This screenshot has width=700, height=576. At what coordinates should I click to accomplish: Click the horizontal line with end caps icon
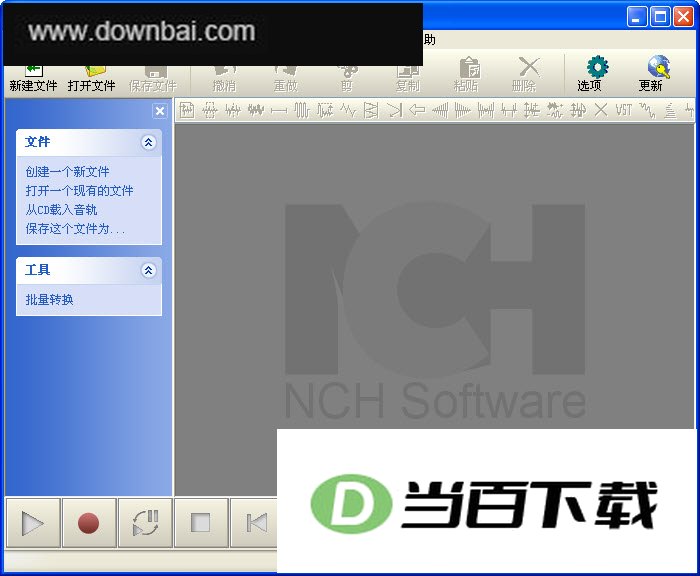coord(279,110)
